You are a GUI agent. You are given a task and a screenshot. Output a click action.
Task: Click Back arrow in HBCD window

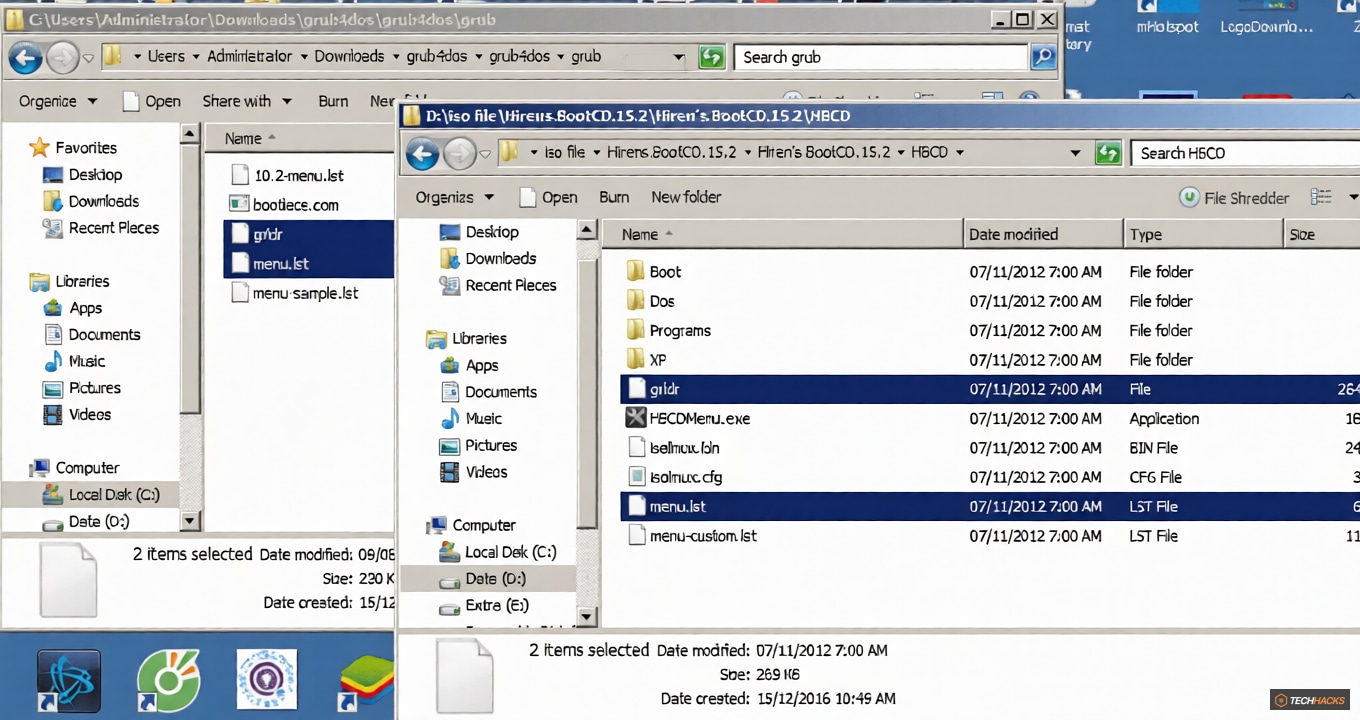click(423, 153)
